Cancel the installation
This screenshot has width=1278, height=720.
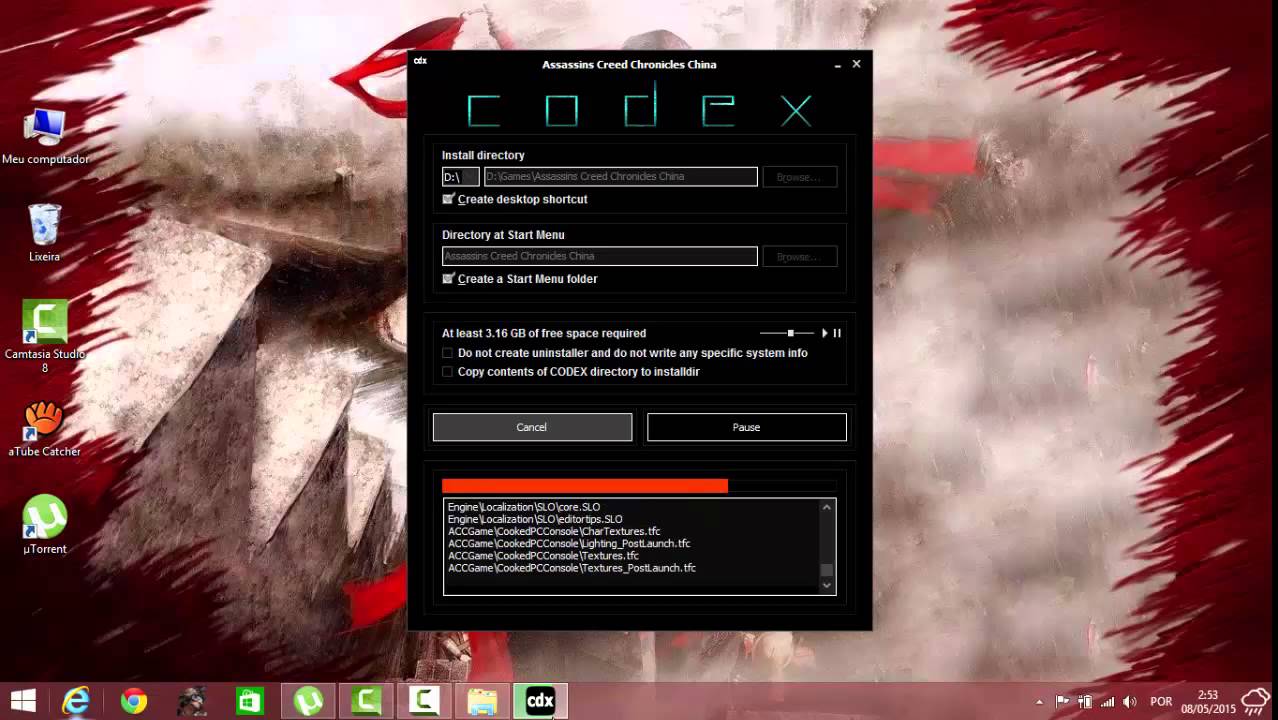pos(532,427)
